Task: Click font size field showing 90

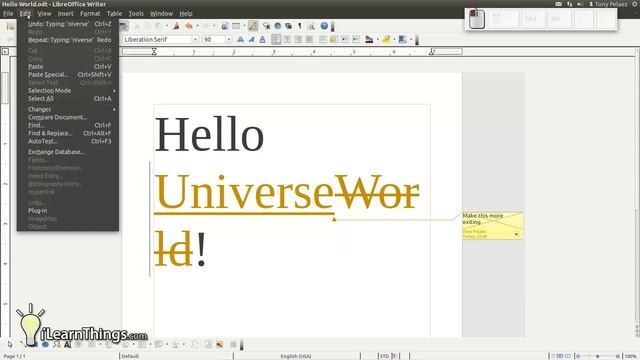Action: point(213,40)
